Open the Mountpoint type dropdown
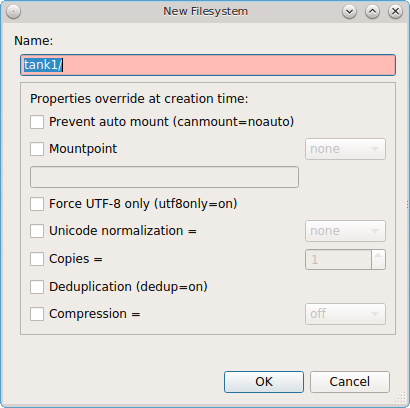 click(x=345, y=149)
